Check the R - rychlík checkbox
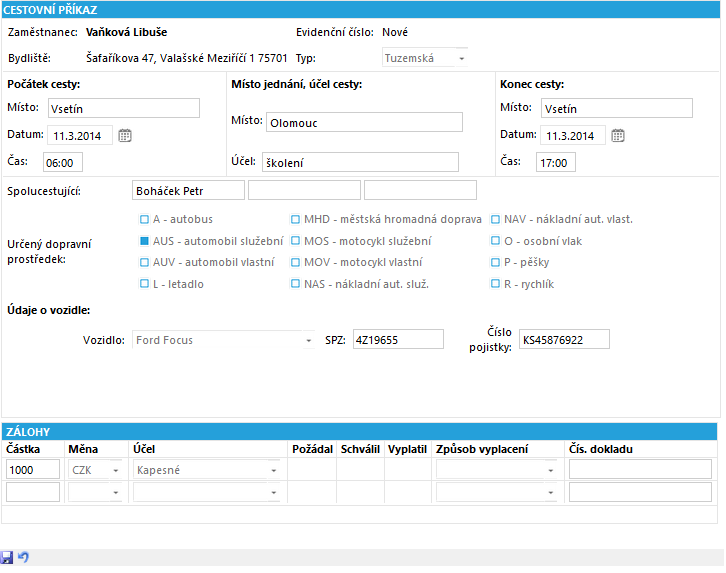 495,283
